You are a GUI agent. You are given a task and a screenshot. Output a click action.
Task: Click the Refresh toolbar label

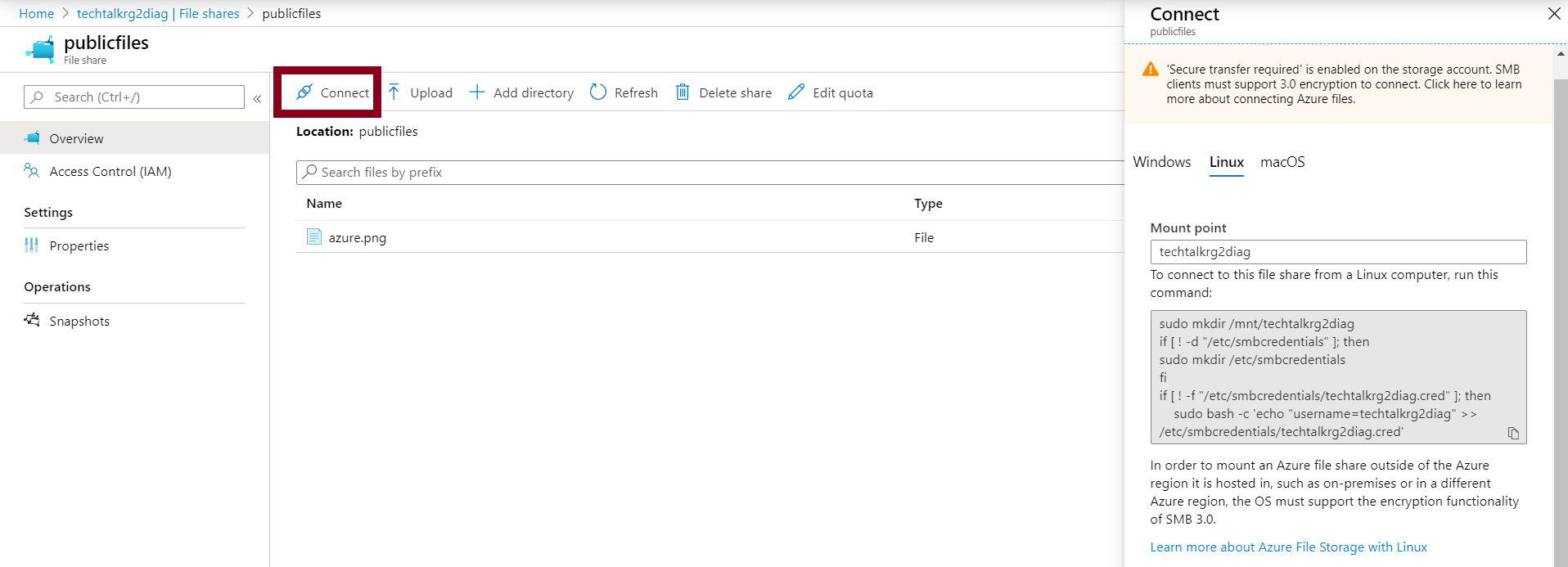pyautogui.click(x=636, y=92)
